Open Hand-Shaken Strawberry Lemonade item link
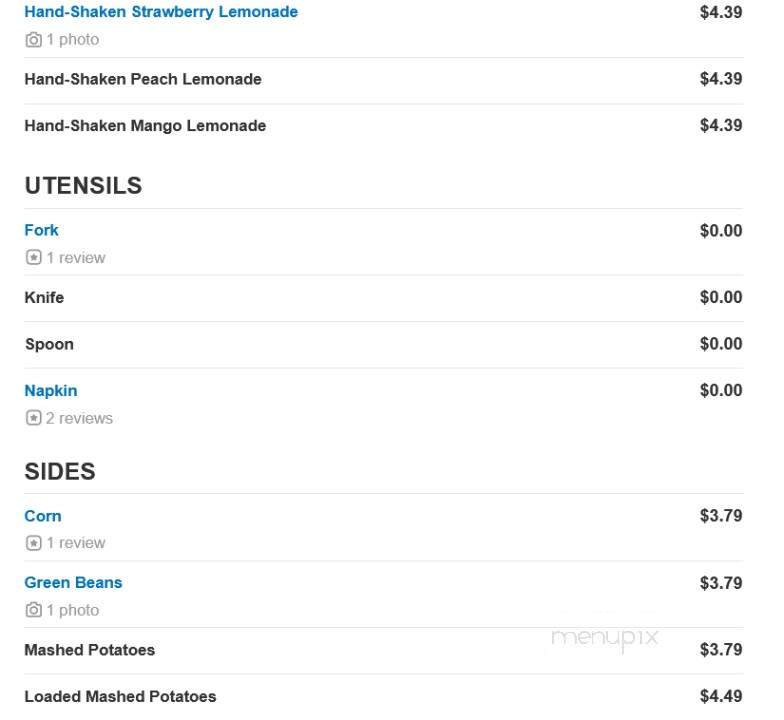Image resolution: width=784 pixels, height=720 pixels. [161, 12]
